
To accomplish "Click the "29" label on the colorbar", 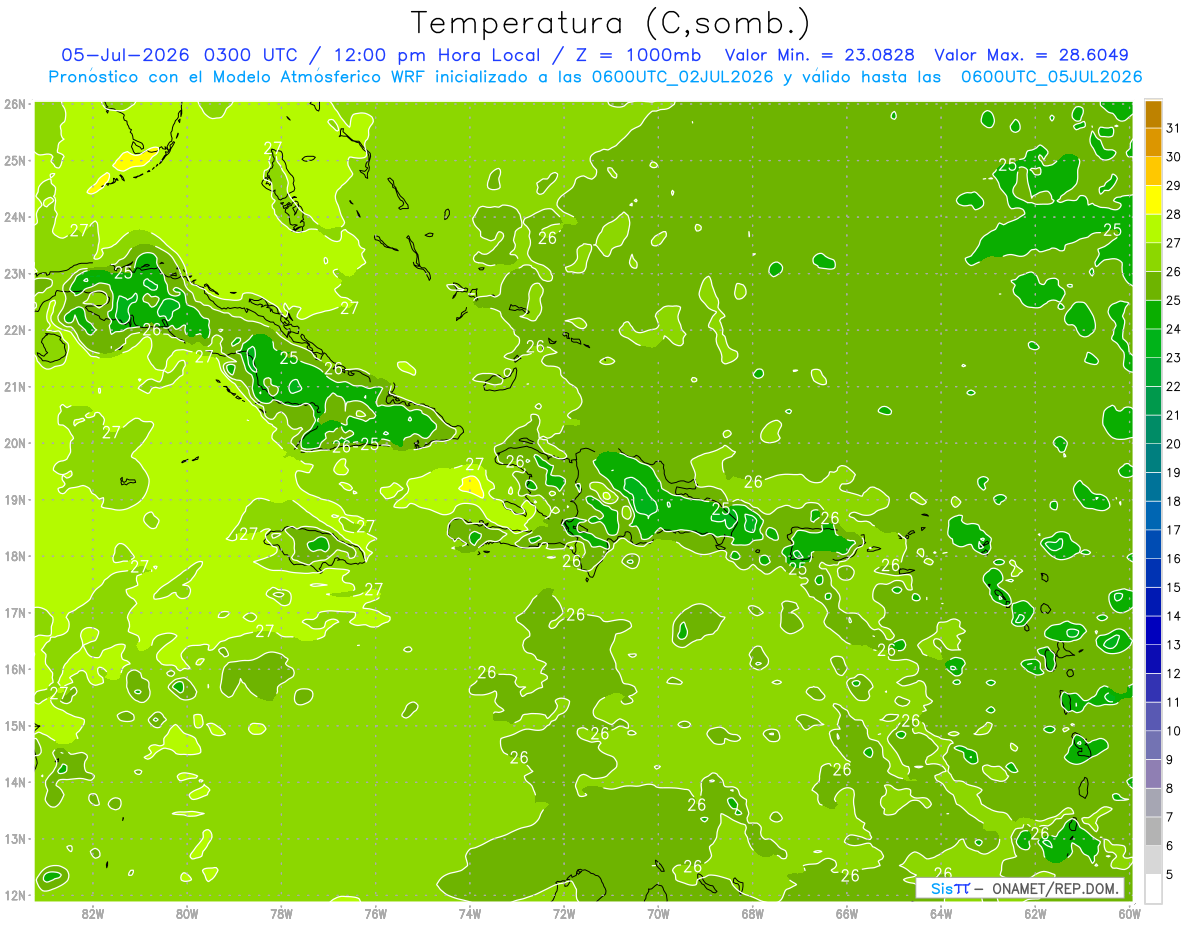I will (1173, 186).
